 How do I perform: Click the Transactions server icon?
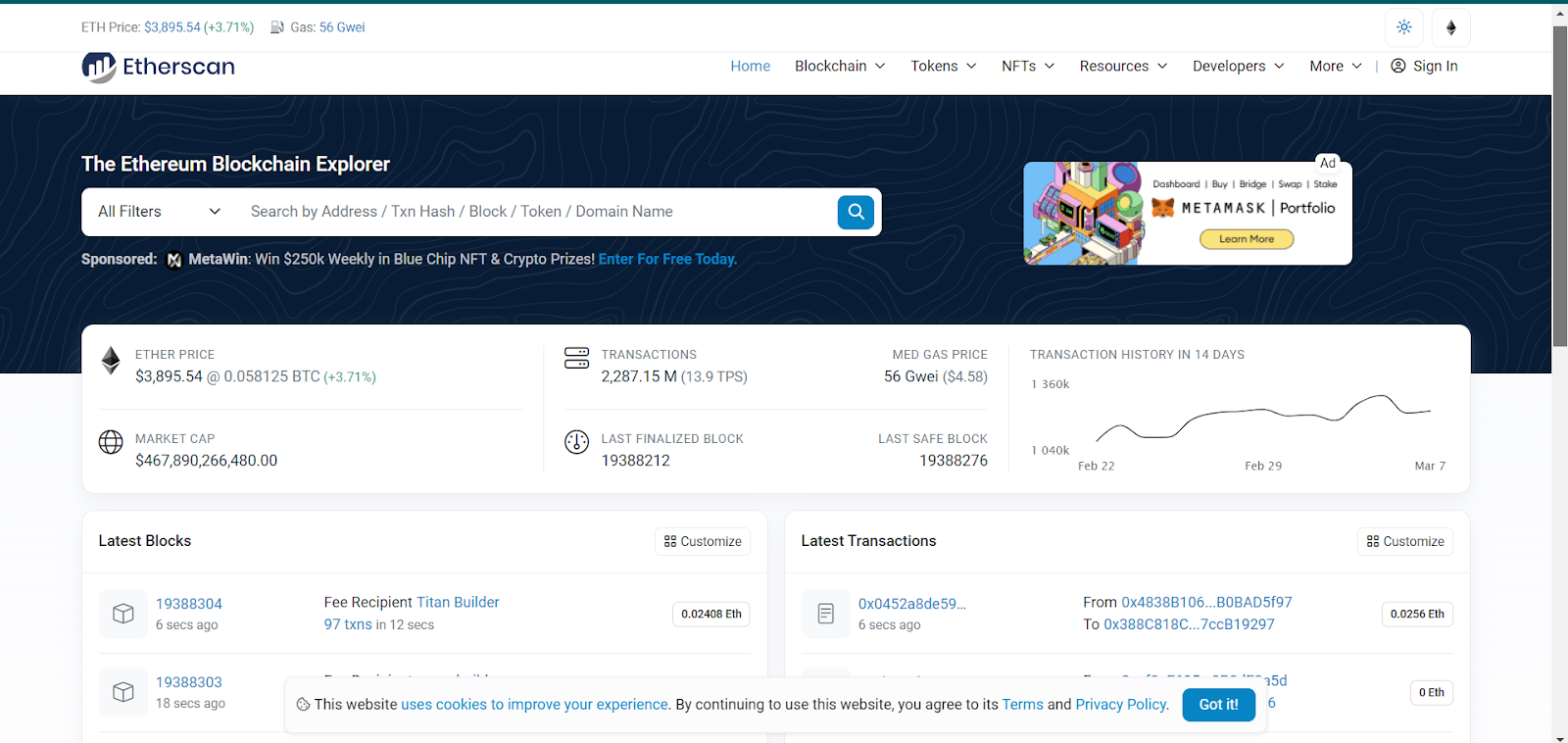(576, 358)
